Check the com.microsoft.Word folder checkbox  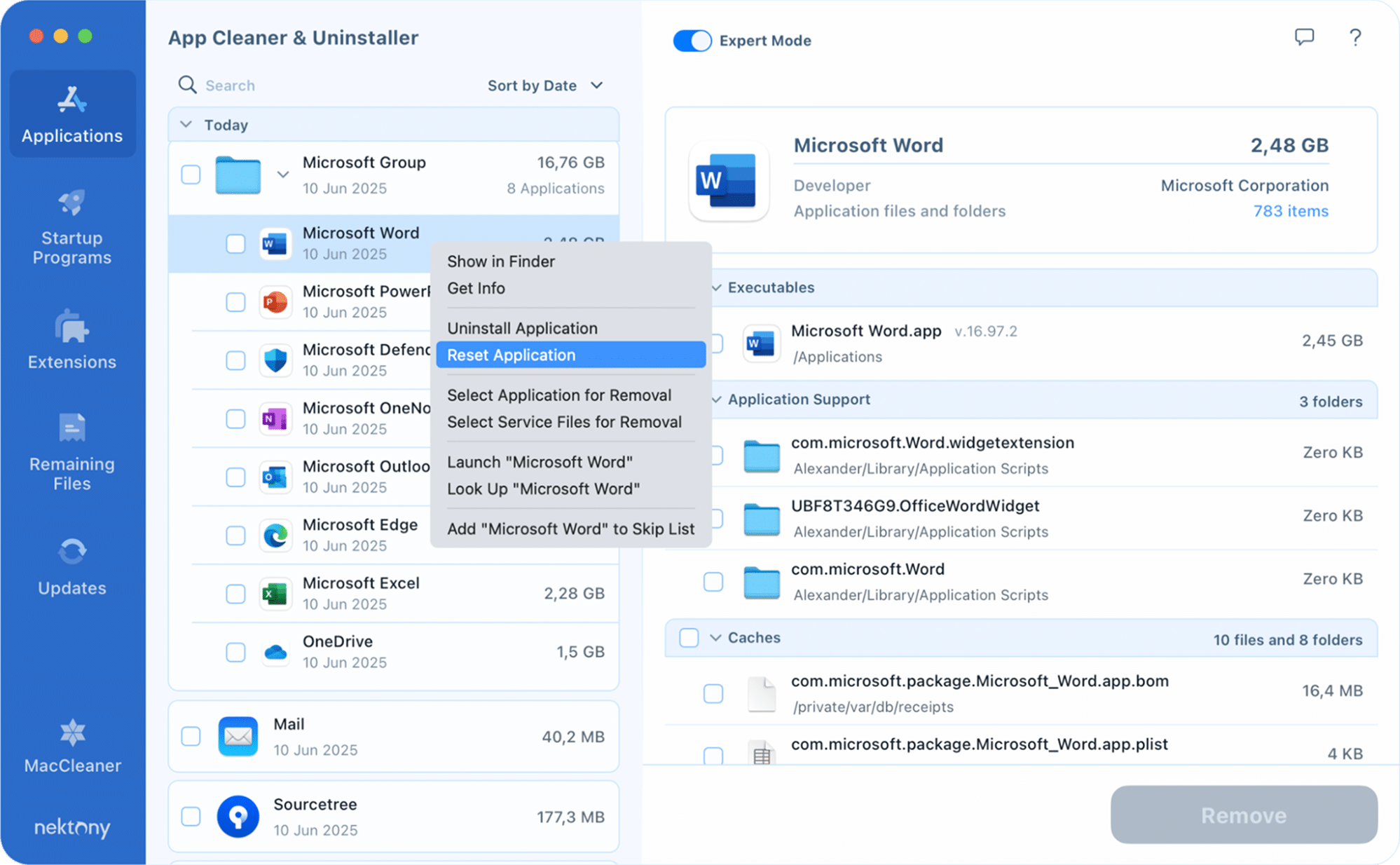click(713, 581)
